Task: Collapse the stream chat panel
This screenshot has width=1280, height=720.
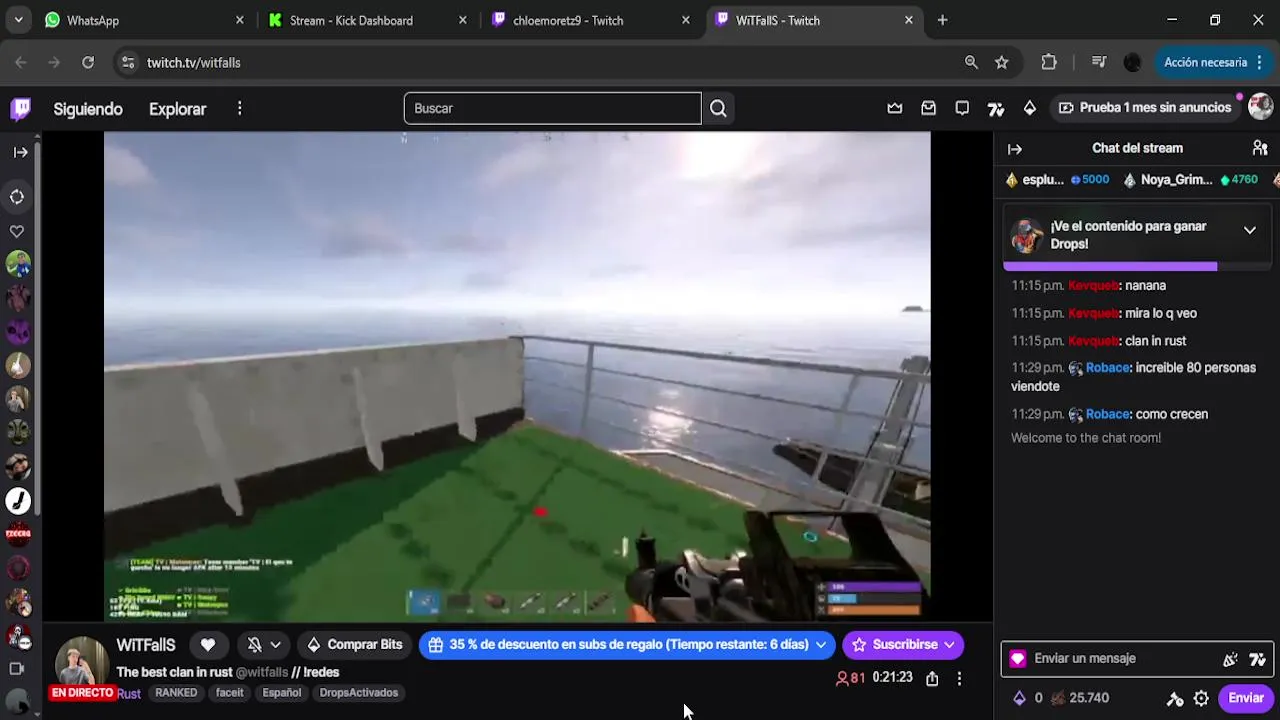Action: point(1015,149)
